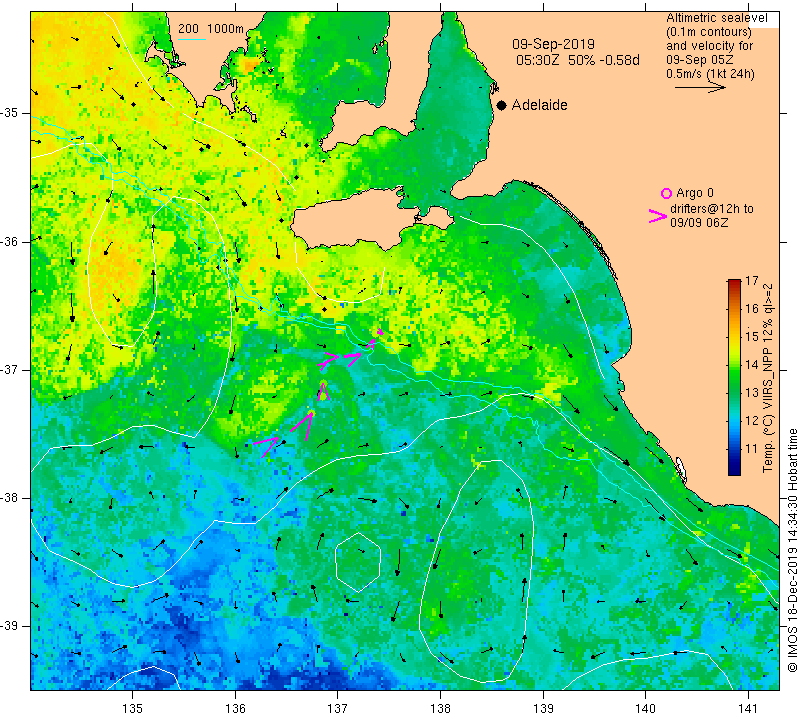Click the temperature color bar
The image size is (800, 720).
[x=734, y=377]
